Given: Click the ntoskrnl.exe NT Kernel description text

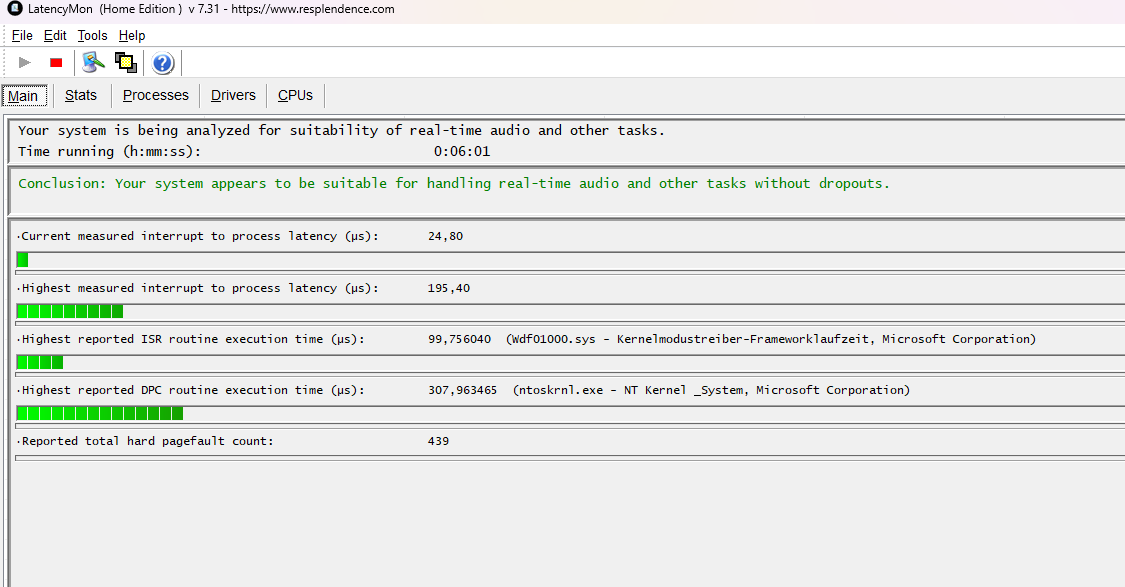Looking at the screenshot, I should (712, 390).
